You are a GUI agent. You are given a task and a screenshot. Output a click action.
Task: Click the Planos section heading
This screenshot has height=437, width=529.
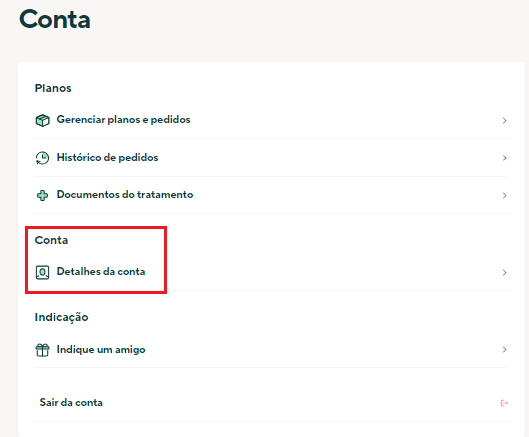53,88
